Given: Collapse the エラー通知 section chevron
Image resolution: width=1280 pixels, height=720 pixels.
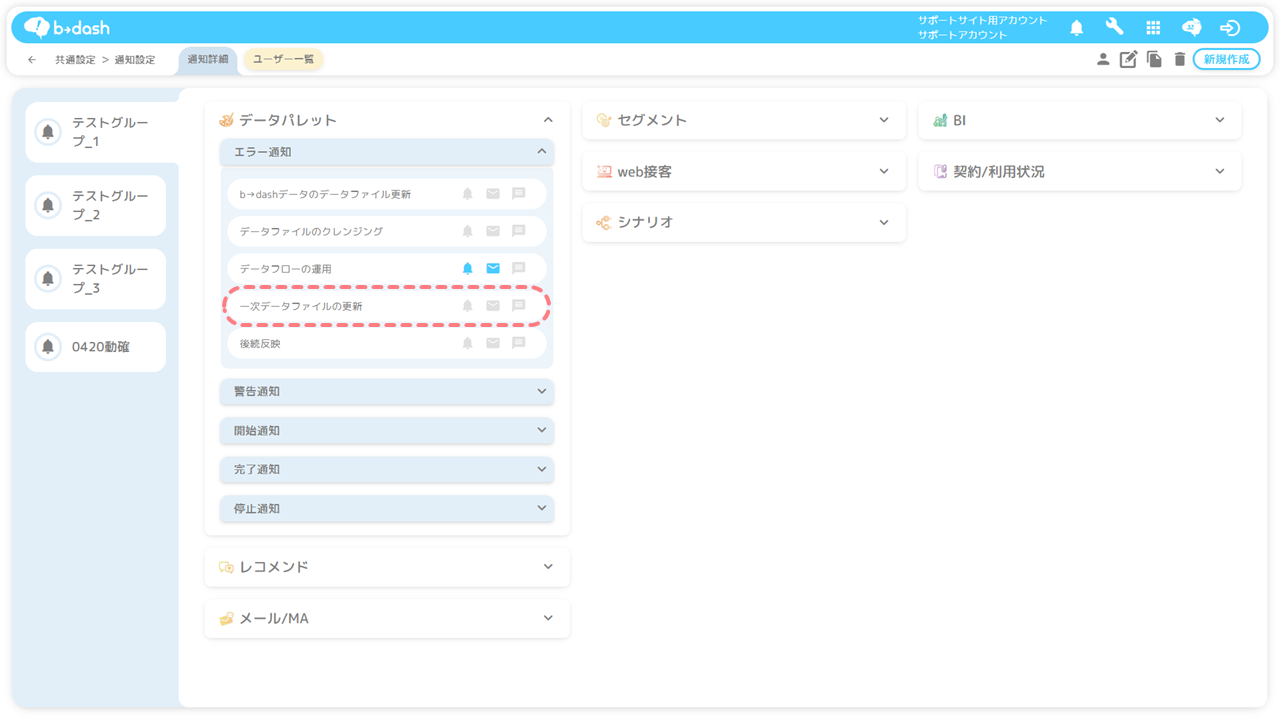Looking at the screenshot, I should (542, 152).
